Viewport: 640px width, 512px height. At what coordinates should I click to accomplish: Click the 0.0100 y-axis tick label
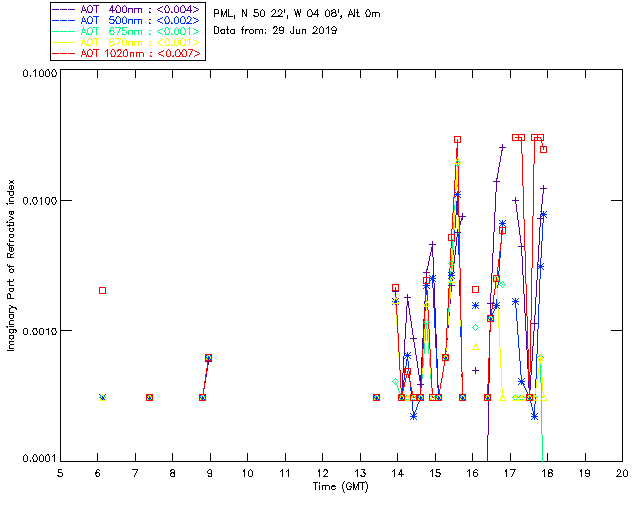click(38, 202)
